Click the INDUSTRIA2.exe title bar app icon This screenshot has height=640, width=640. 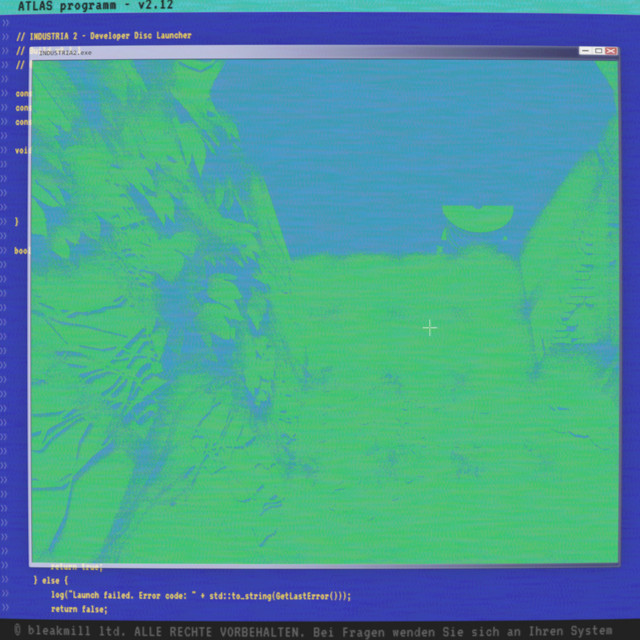[x=36, y=51]
